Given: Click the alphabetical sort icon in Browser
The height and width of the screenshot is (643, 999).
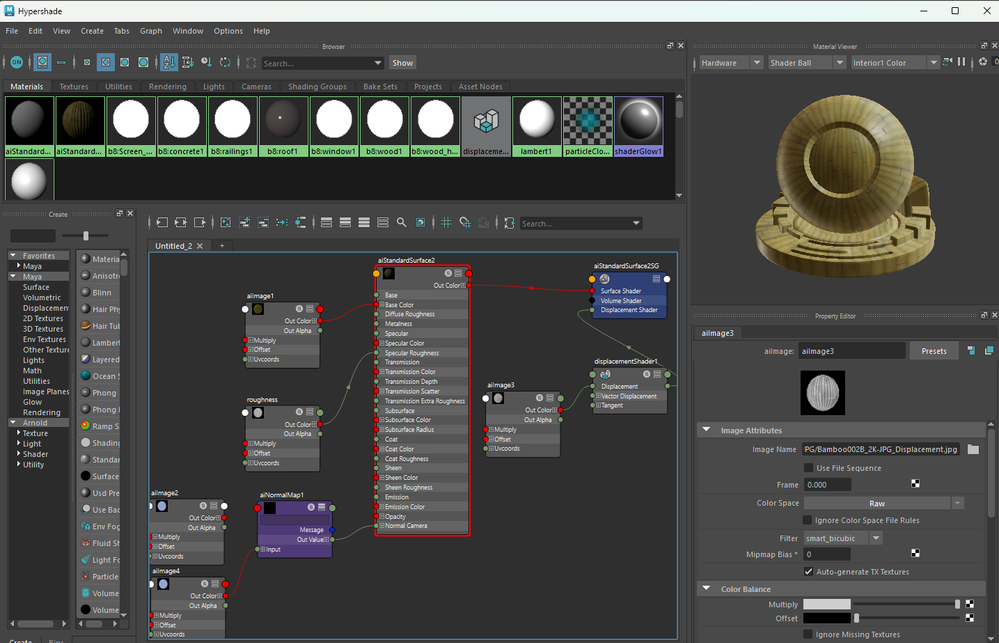Looking at the screenshot, I should tap(169, 62).
